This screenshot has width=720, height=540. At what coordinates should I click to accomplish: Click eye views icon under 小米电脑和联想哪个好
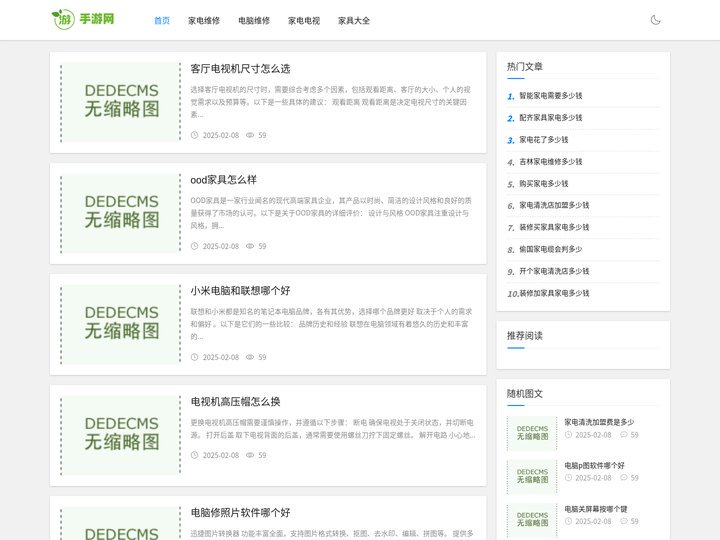click(x=250, y=357)
